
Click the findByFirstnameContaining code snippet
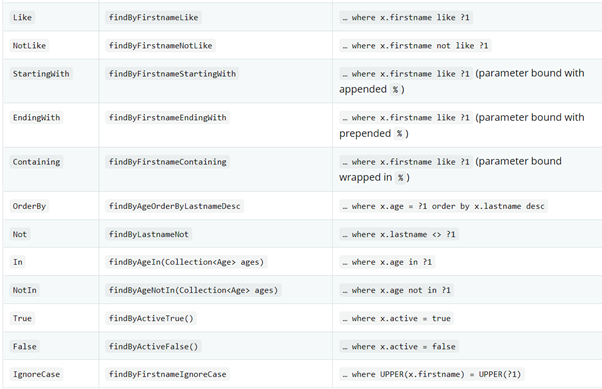[168, 162]
